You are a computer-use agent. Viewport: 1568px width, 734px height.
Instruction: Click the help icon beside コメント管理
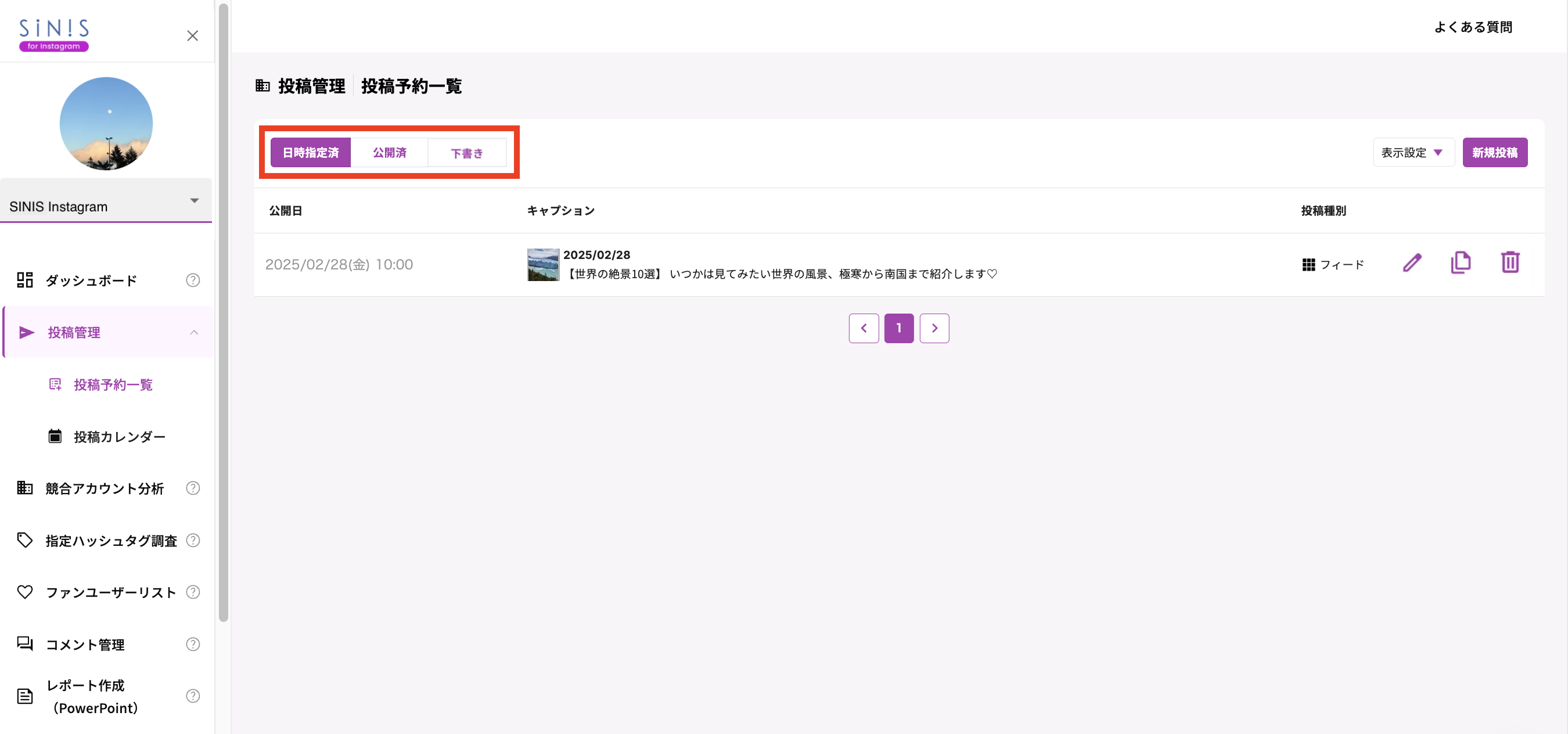[193, 645]
